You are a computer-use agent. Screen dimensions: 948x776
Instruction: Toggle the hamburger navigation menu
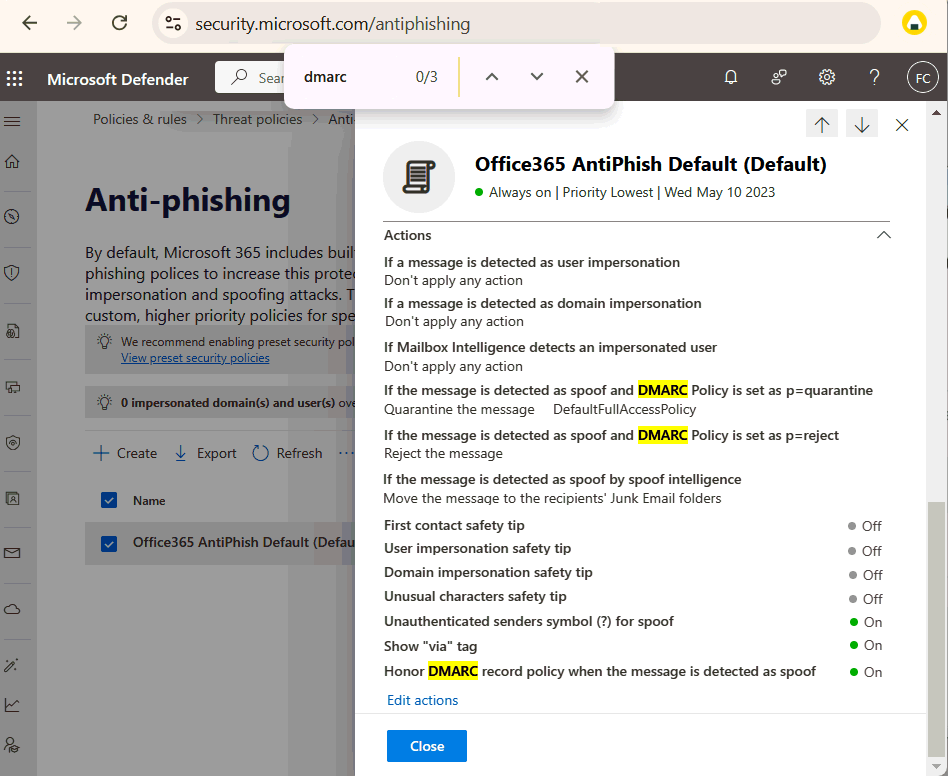tap(12, 121)
